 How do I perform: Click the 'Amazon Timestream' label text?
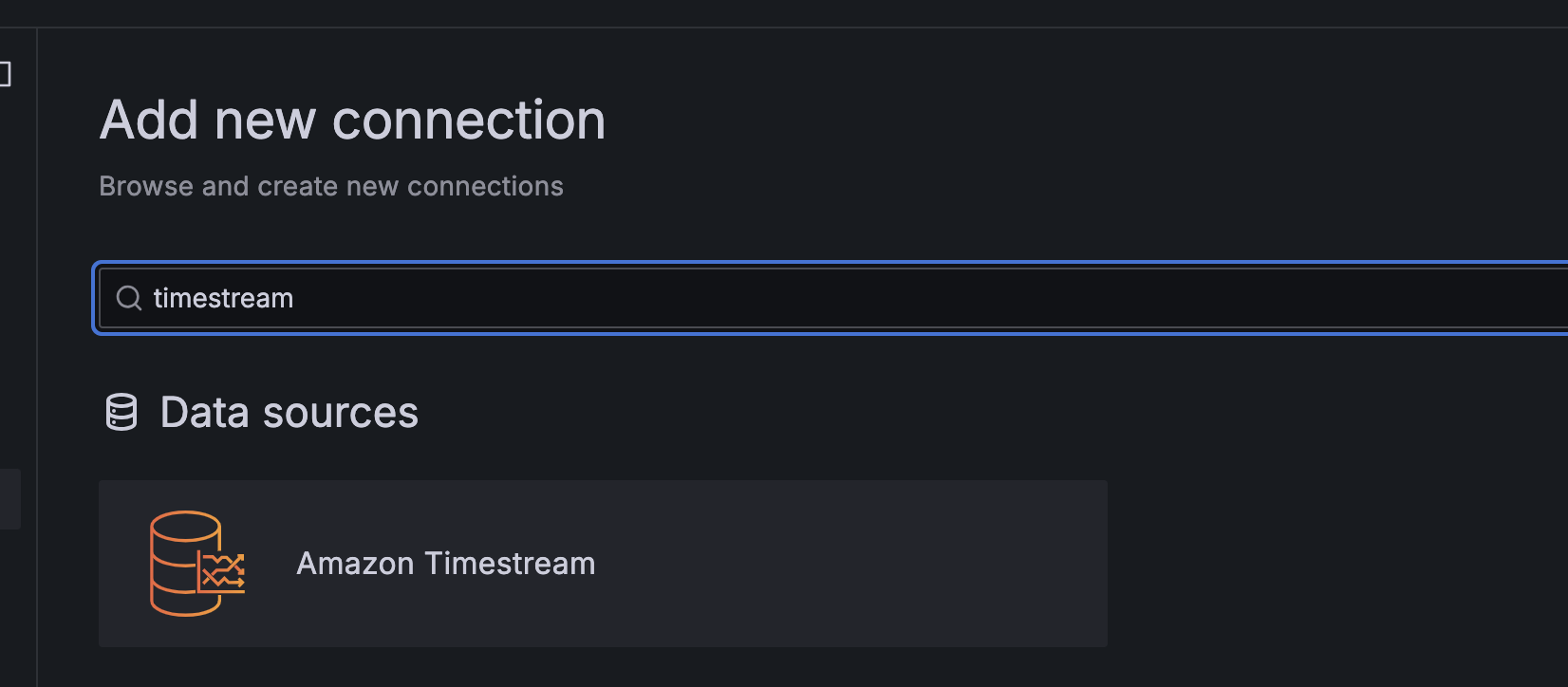445,564
